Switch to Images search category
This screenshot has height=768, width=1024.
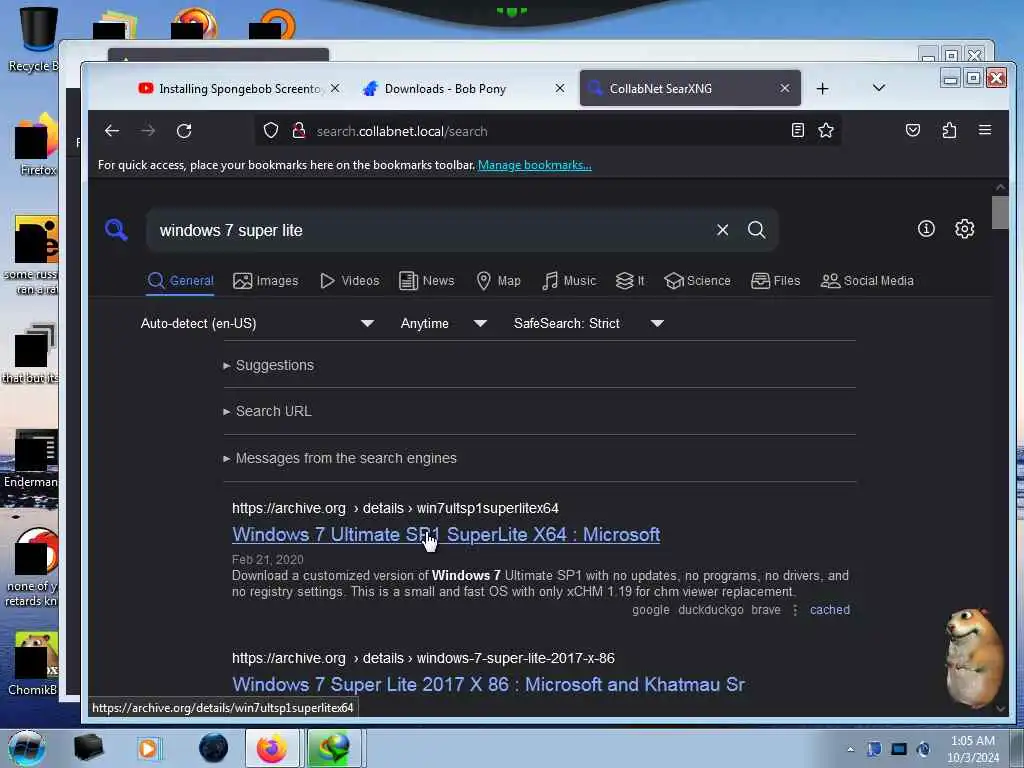(265, 281)
